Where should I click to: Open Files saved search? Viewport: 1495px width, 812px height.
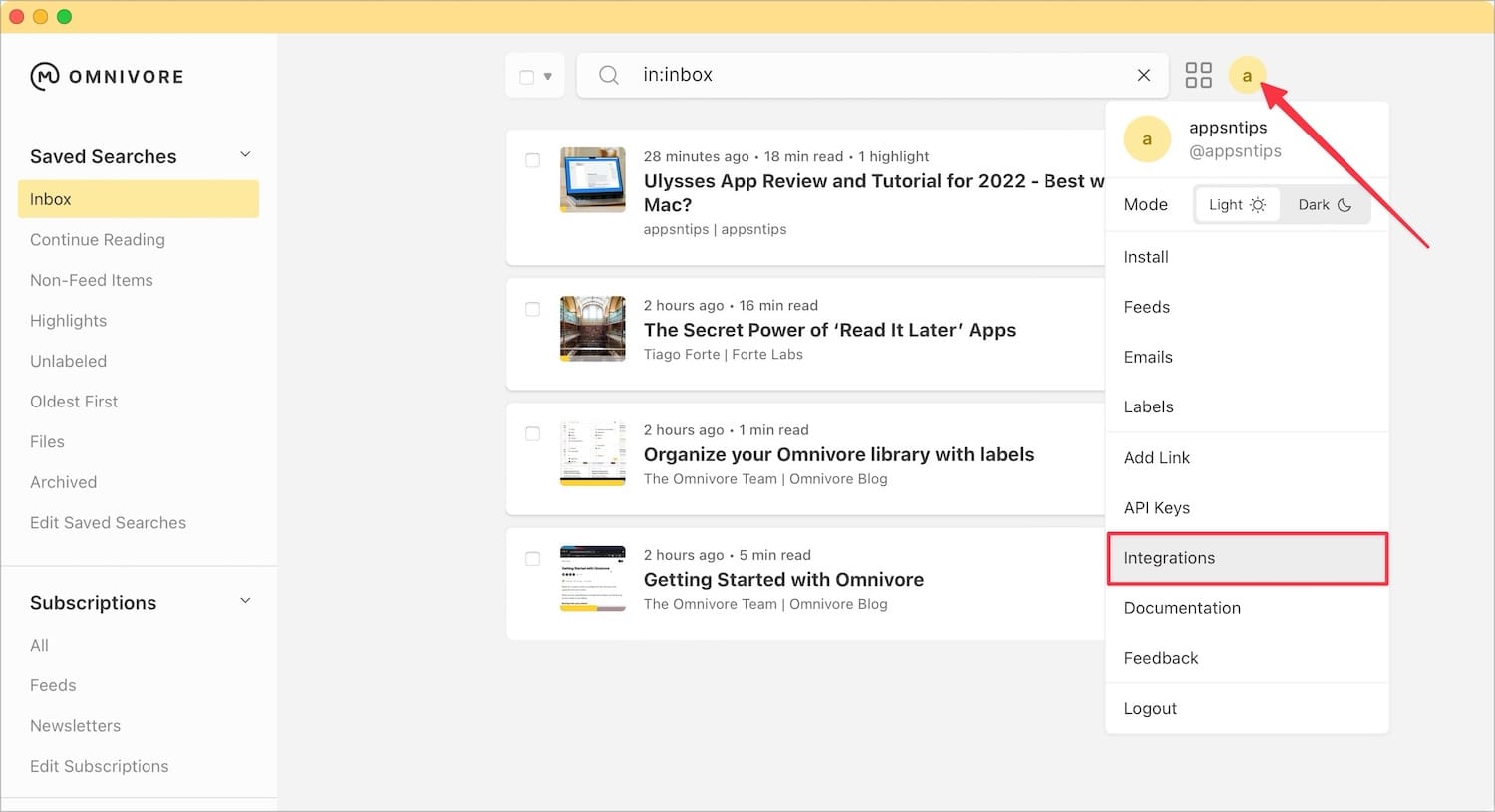click(x=47, y=441)
